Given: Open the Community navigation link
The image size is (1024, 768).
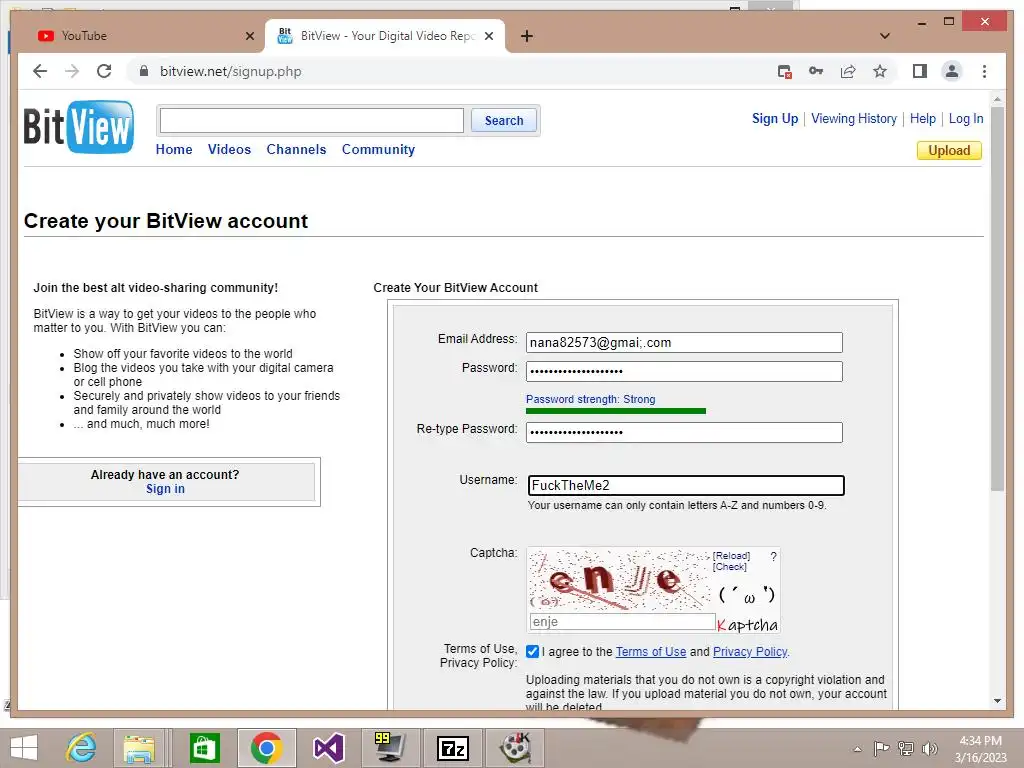Looking at the screenshot, I should point(378,150).
